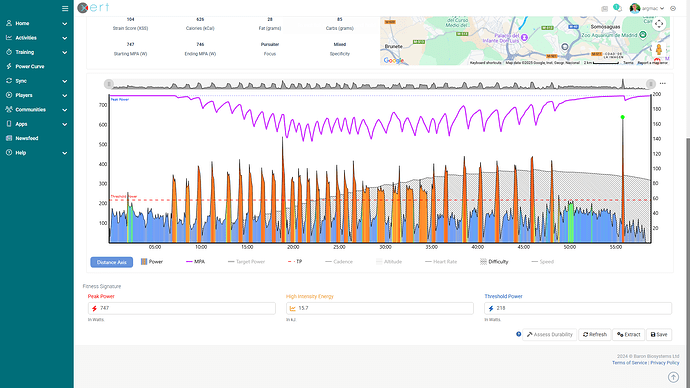Open the user account dropdown
690x388 pixels.
(x=647, y=8)
